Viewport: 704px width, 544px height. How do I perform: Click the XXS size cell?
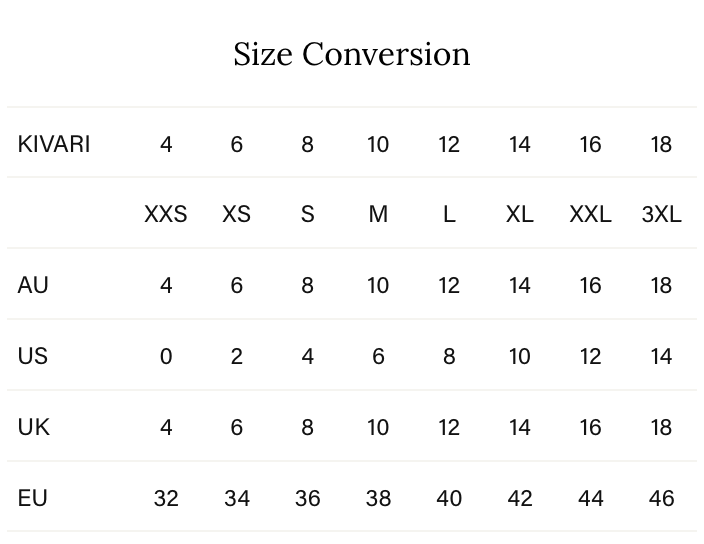click(166, 215)
